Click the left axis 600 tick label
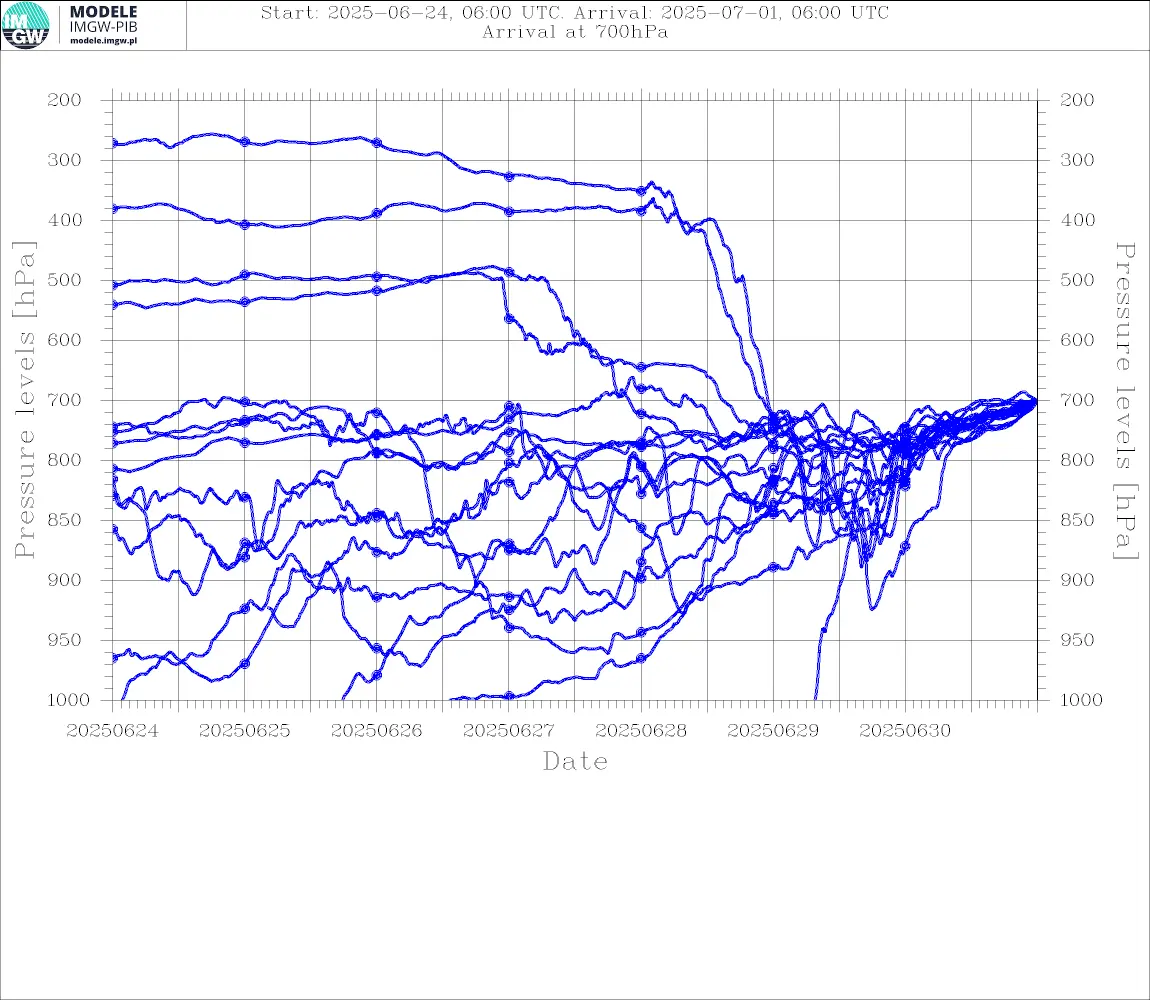 (x=65, y=340)
